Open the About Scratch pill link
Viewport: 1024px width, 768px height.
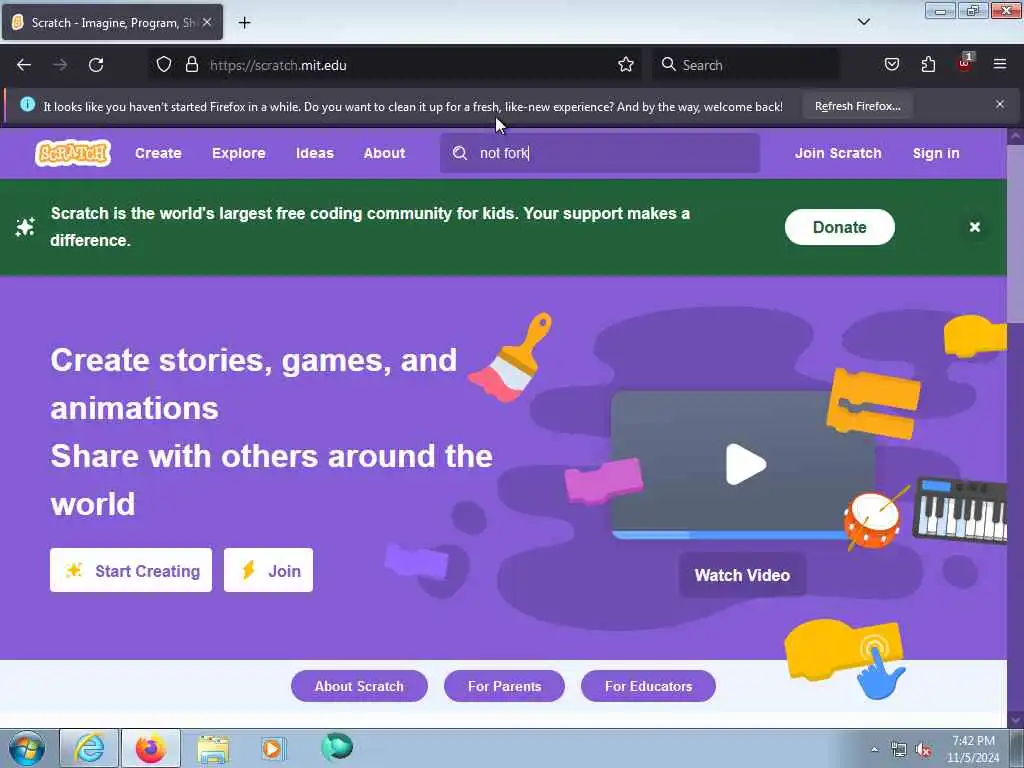359,686
